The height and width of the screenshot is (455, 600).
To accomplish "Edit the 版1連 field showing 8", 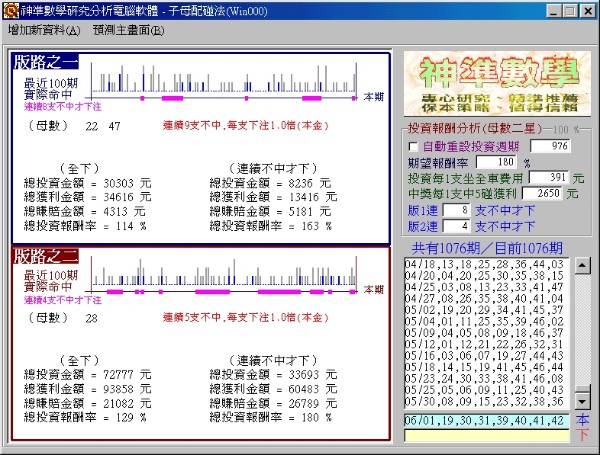I will (456, 210).
